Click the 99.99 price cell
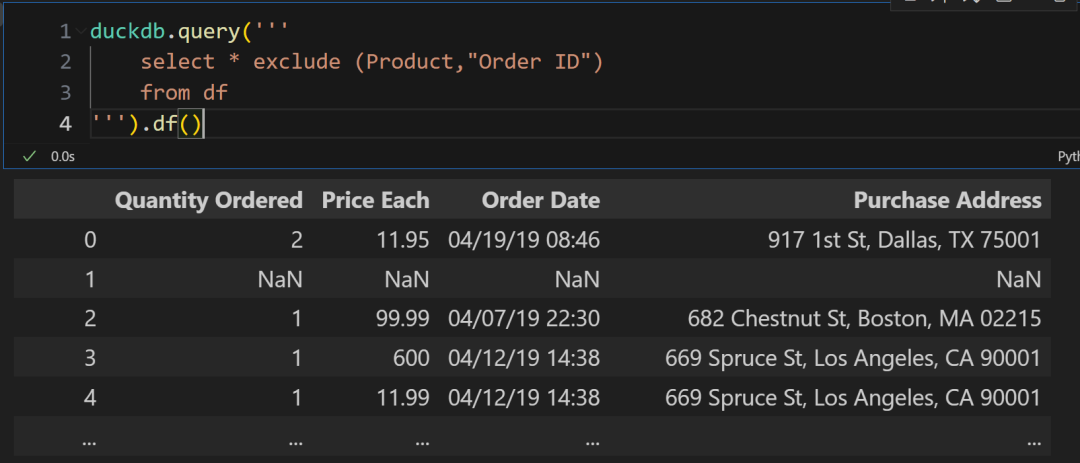Viewport: 1080px width, 463px height. click(401, 319)
